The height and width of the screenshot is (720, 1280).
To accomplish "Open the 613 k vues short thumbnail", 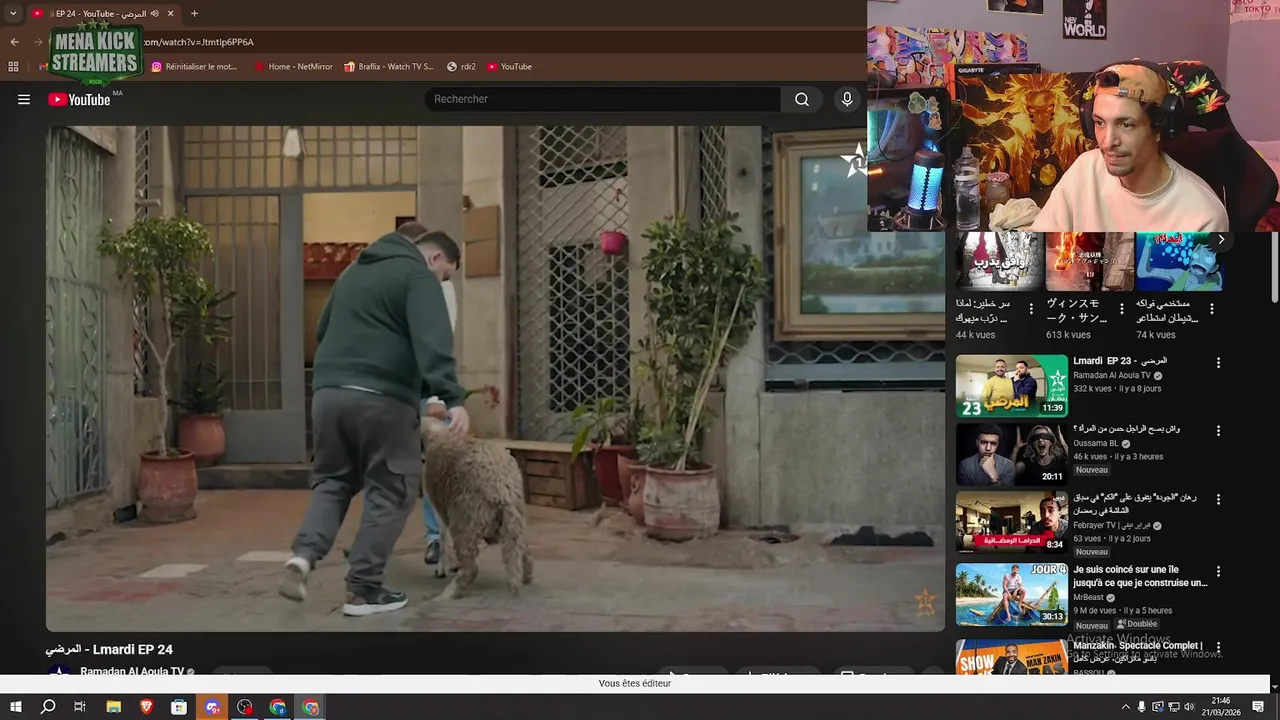I will click(x=1088, y=262).
